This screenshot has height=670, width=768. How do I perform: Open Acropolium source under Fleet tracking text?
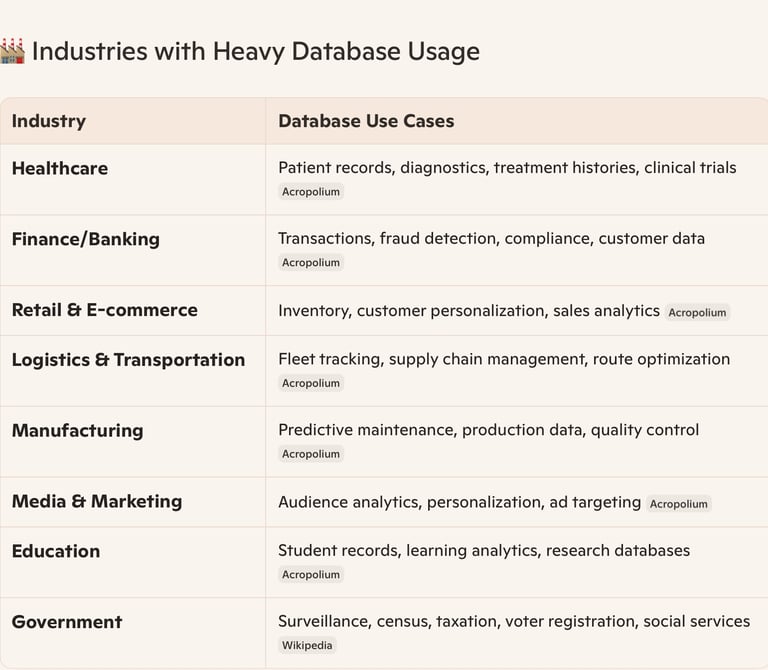pos(311,383)
